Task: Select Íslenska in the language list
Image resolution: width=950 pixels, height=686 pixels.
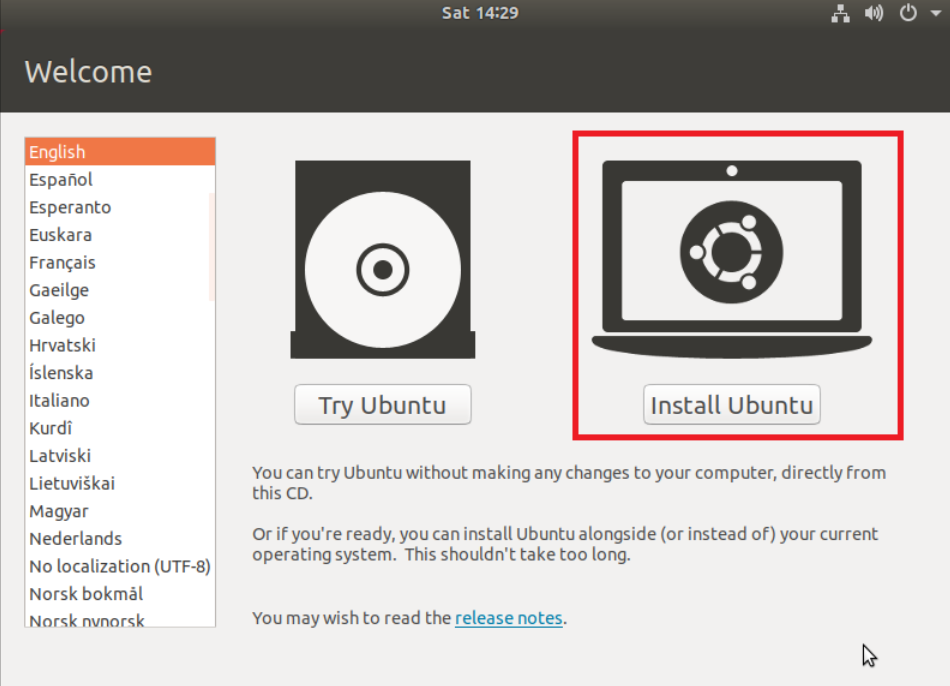Action: 120,373
